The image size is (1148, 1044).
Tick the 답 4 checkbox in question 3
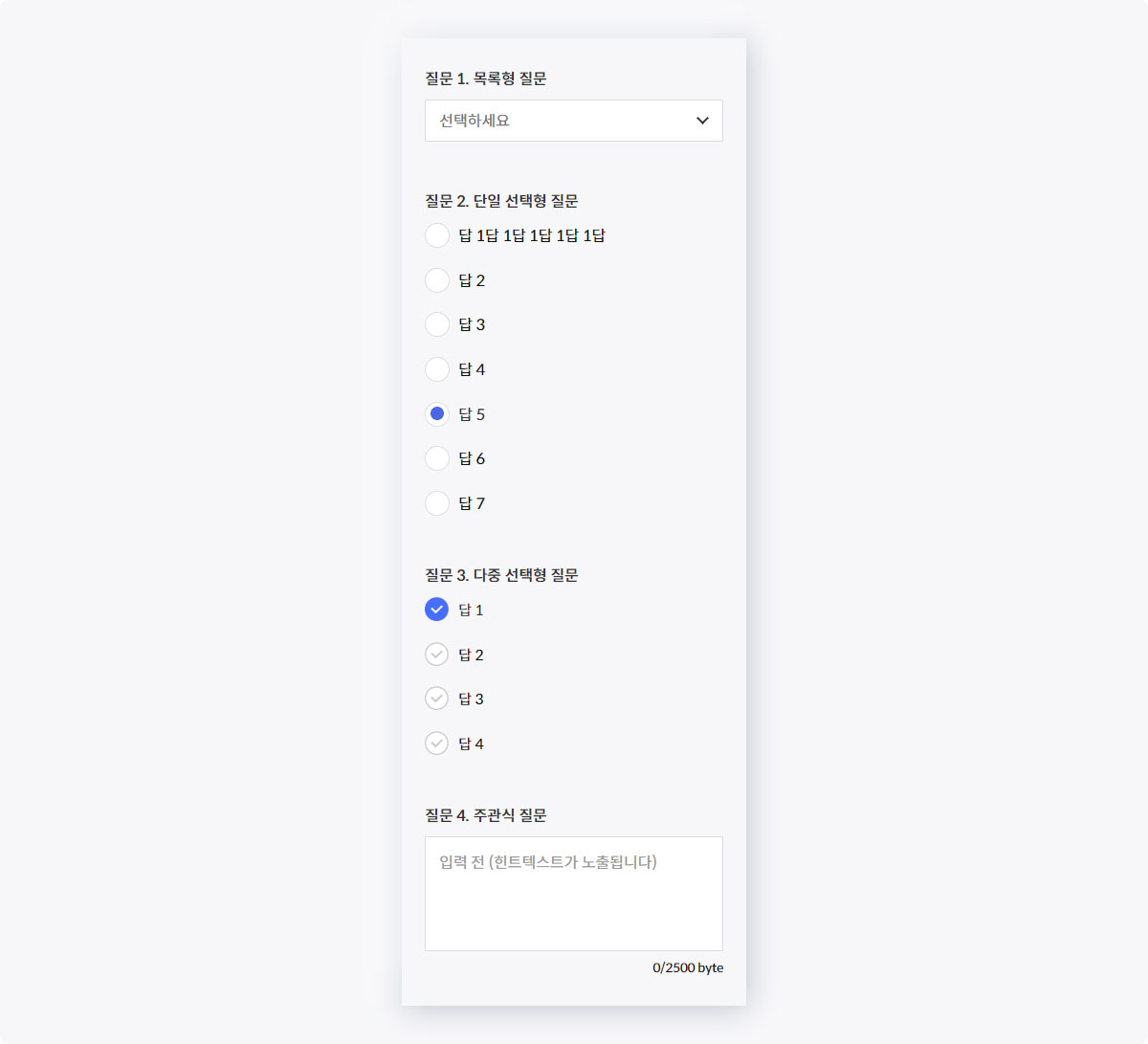436,744
